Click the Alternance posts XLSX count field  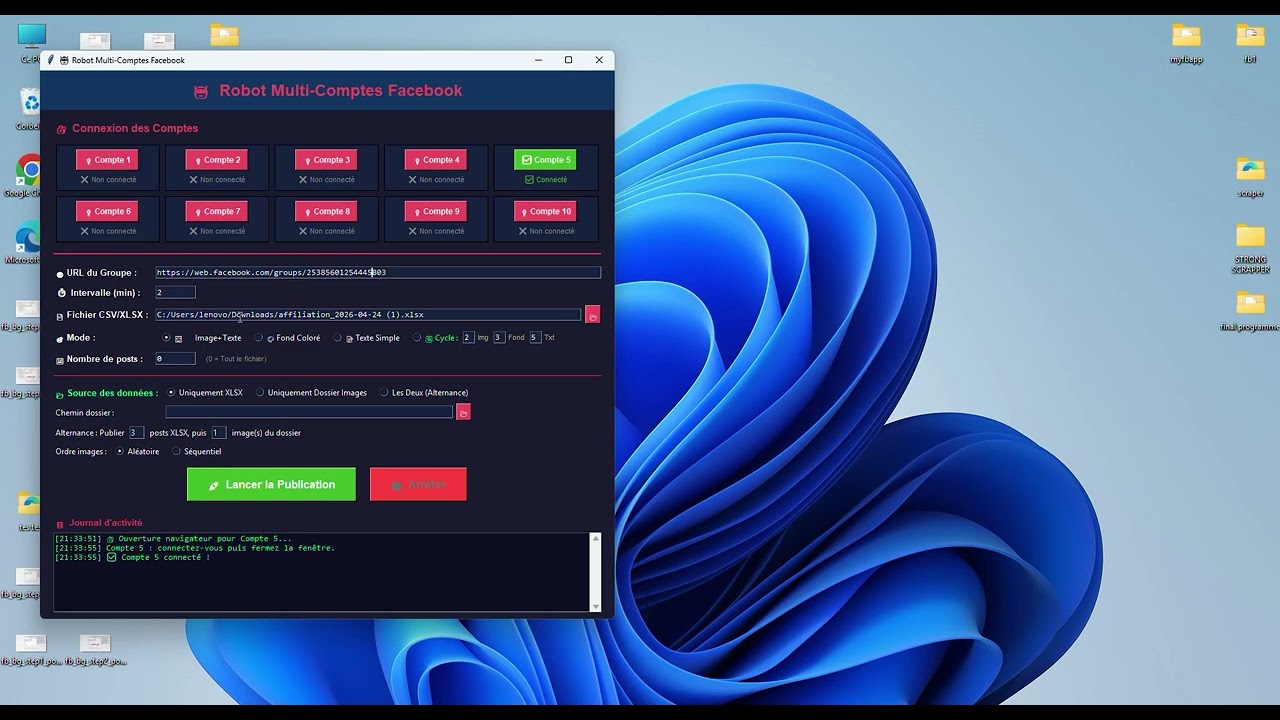[136, 433]
